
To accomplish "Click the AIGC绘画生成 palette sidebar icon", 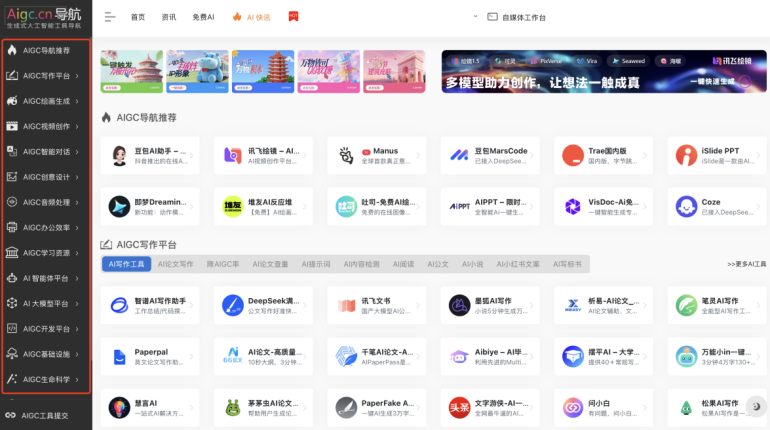I will click(x=12, y=101).
